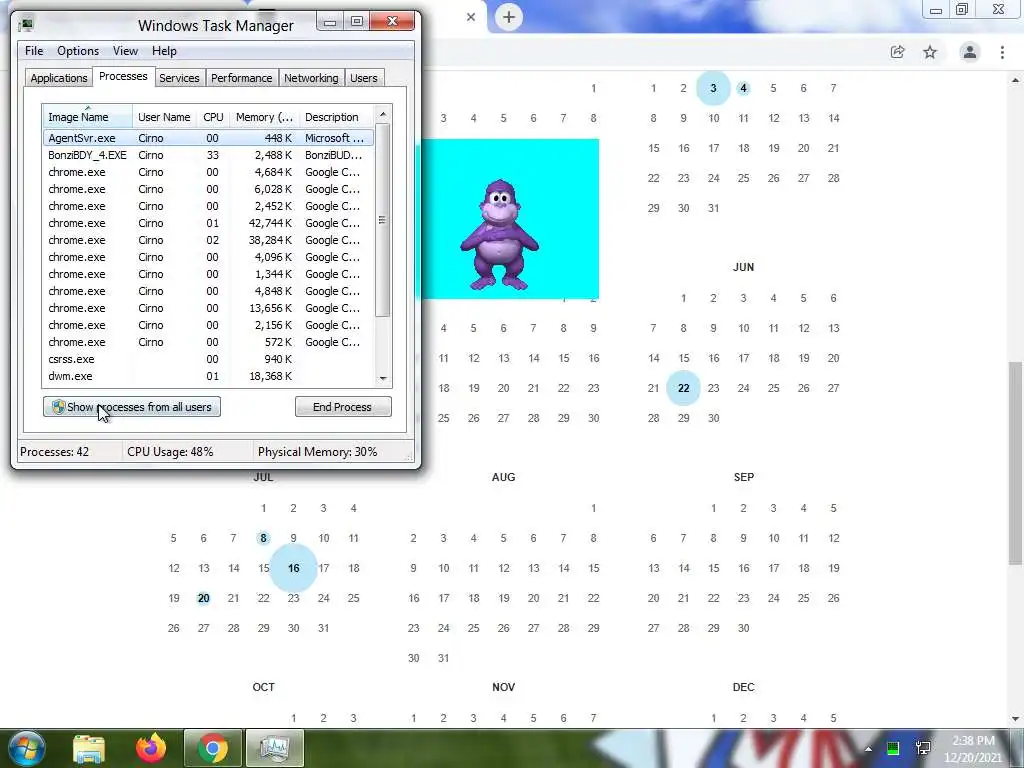Click the Physical Memory 30% status
The height and width of the screenshot is (768, 1024).
pyautogui.click(x=317, y=452)
